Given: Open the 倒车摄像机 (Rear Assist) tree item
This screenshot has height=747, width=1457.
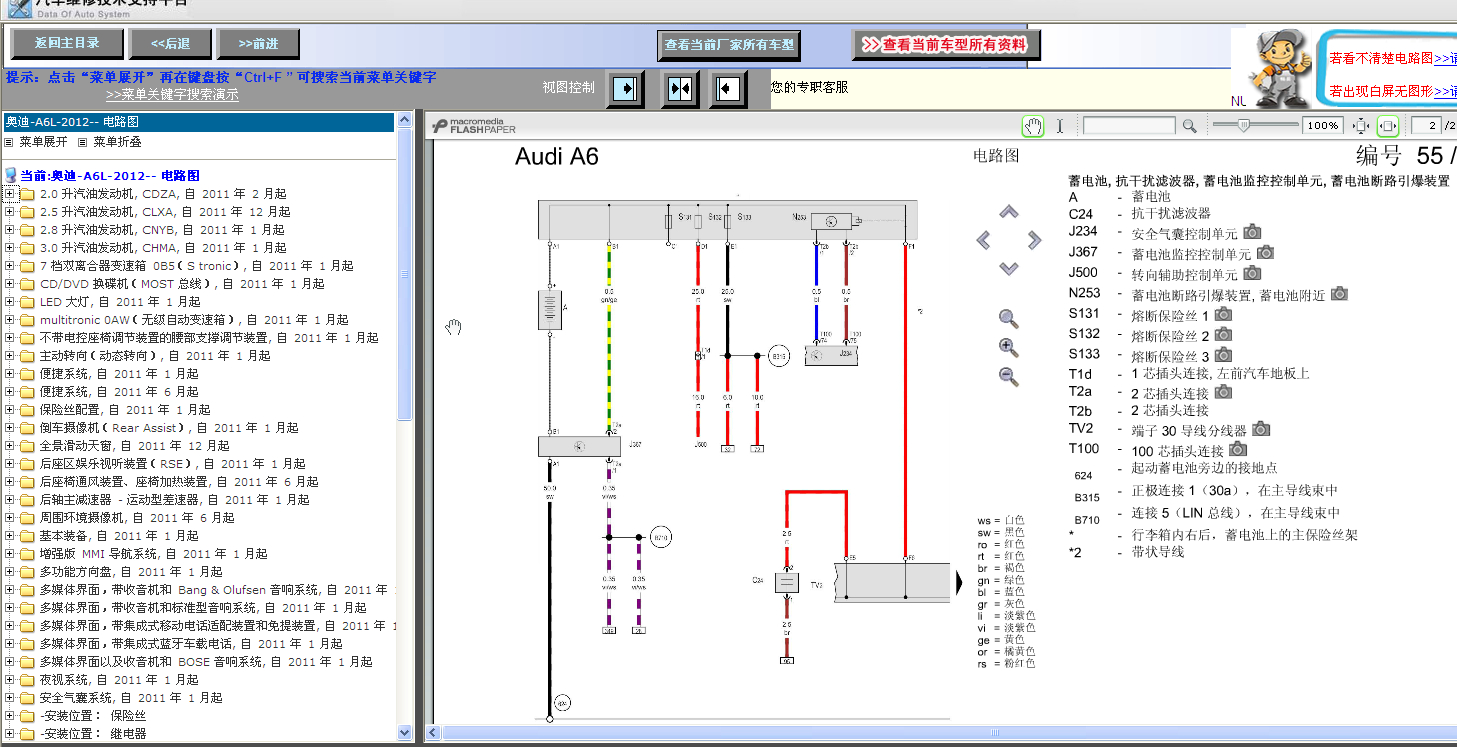Looking at the screenshot, I should (169, 428).
